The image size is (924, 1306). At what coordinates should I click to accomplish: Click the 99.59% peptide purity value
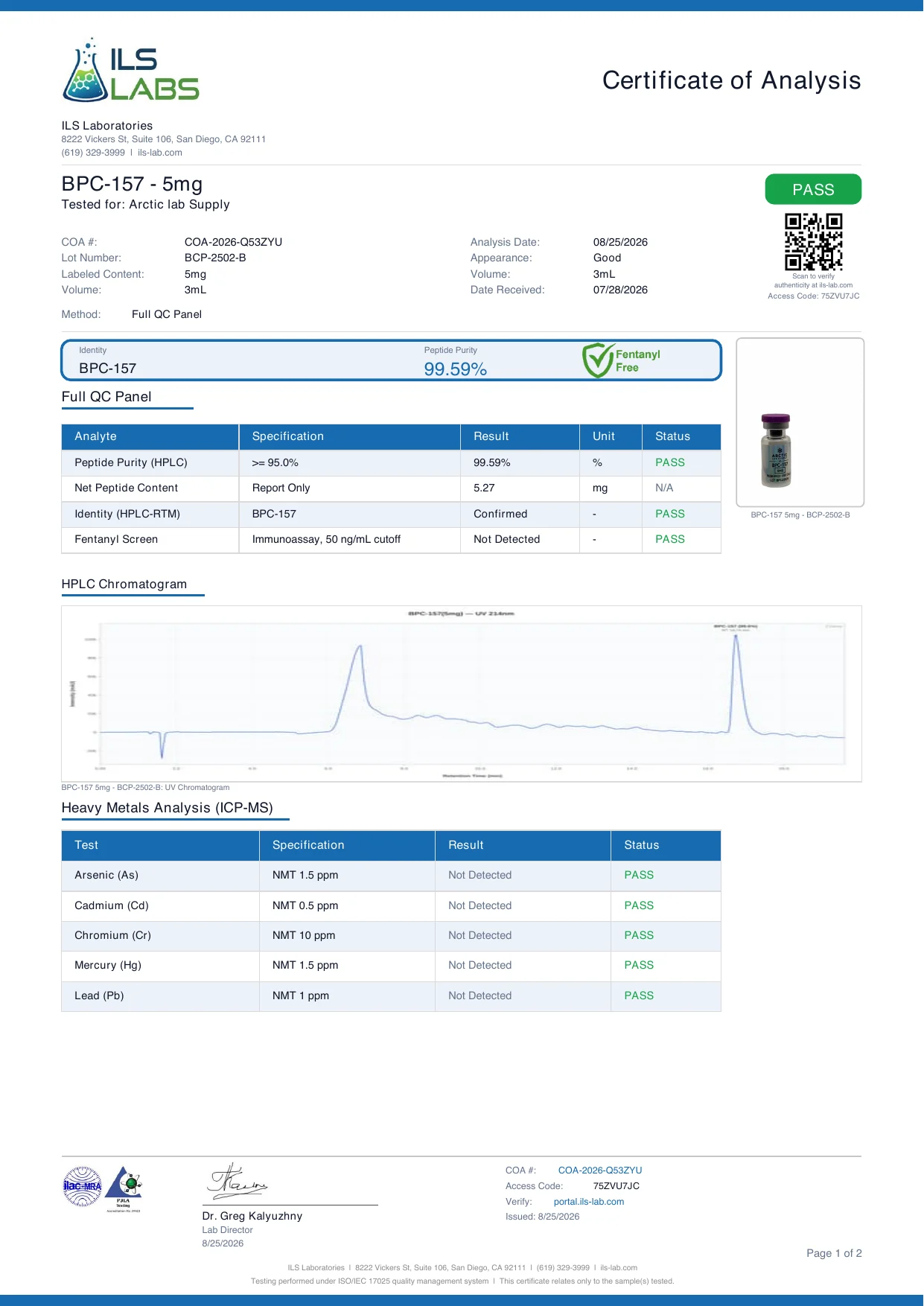point(456,369)
